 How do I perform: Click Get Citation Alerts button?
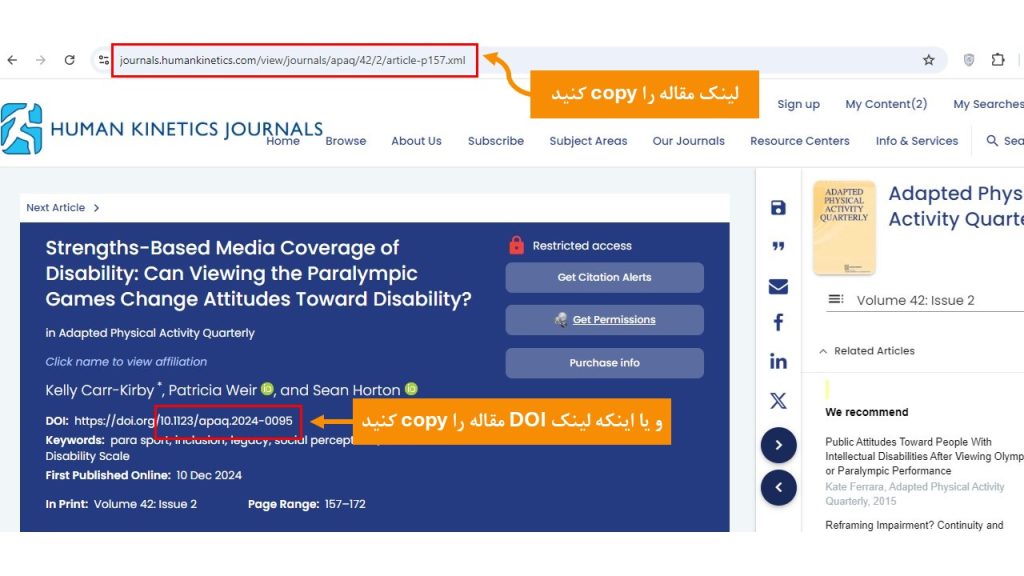(x=604, y=278)
